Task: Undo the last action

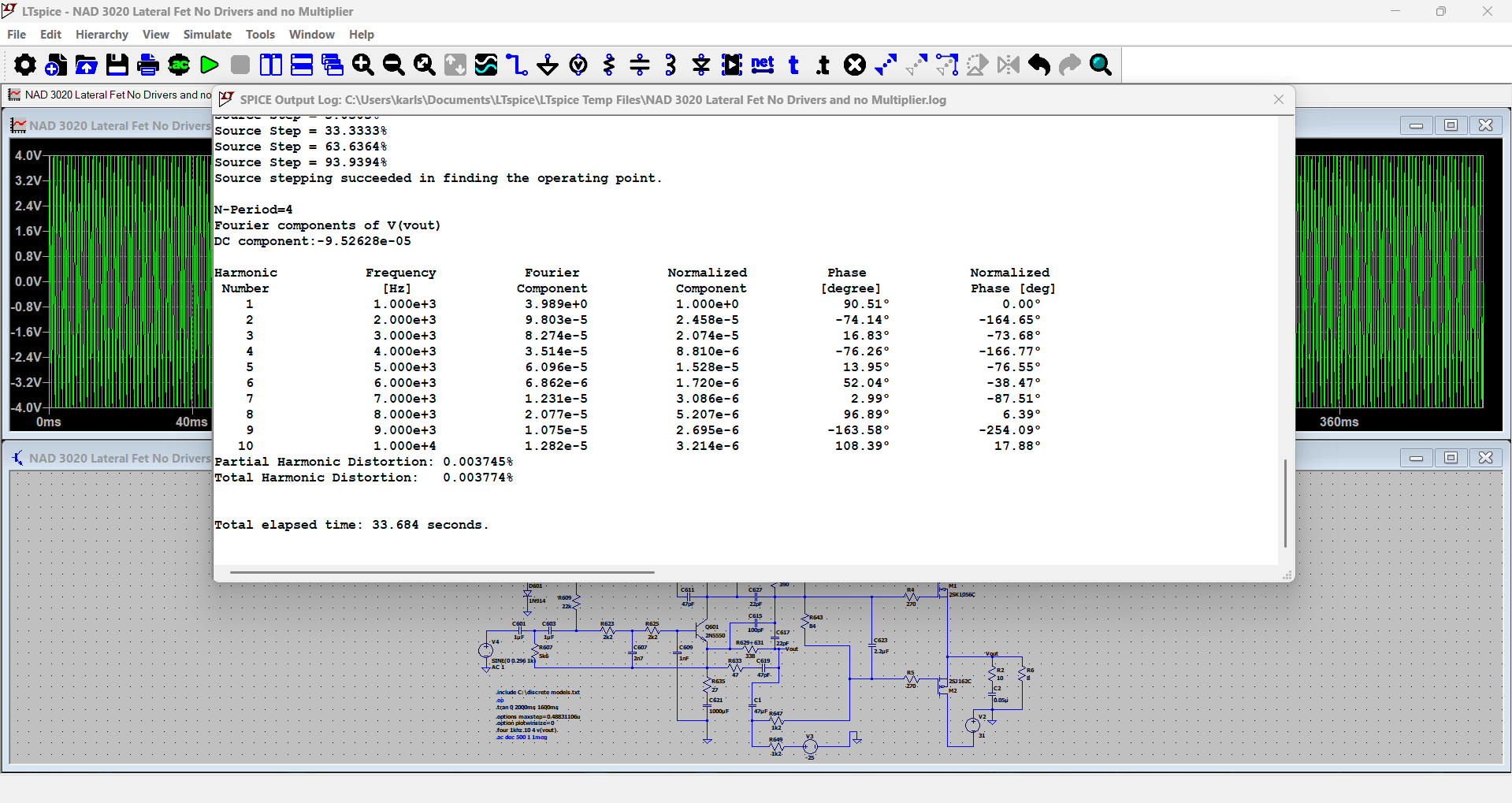Action: coord(1039,65)
